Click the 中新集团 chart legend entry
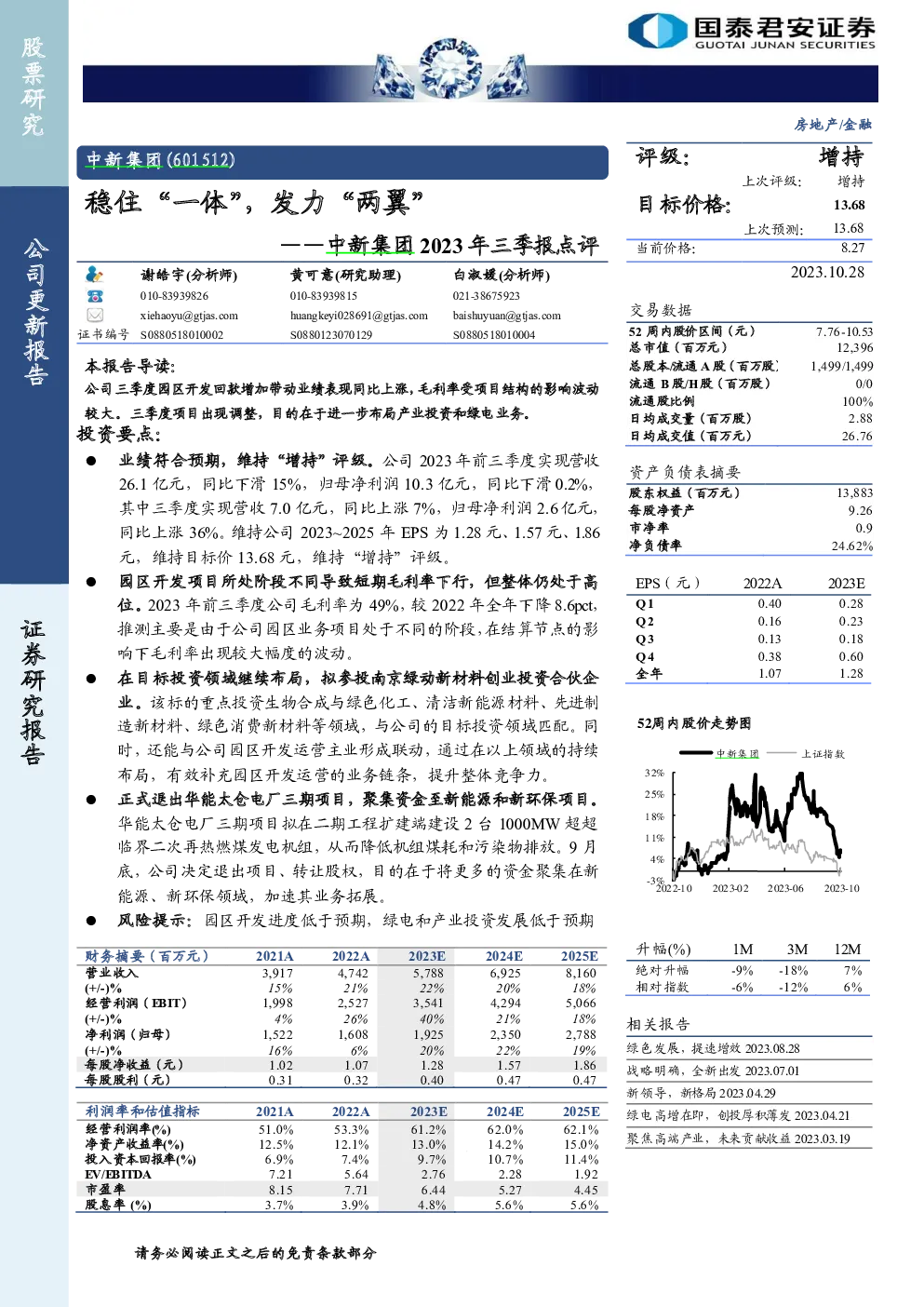 click(719, 753)
